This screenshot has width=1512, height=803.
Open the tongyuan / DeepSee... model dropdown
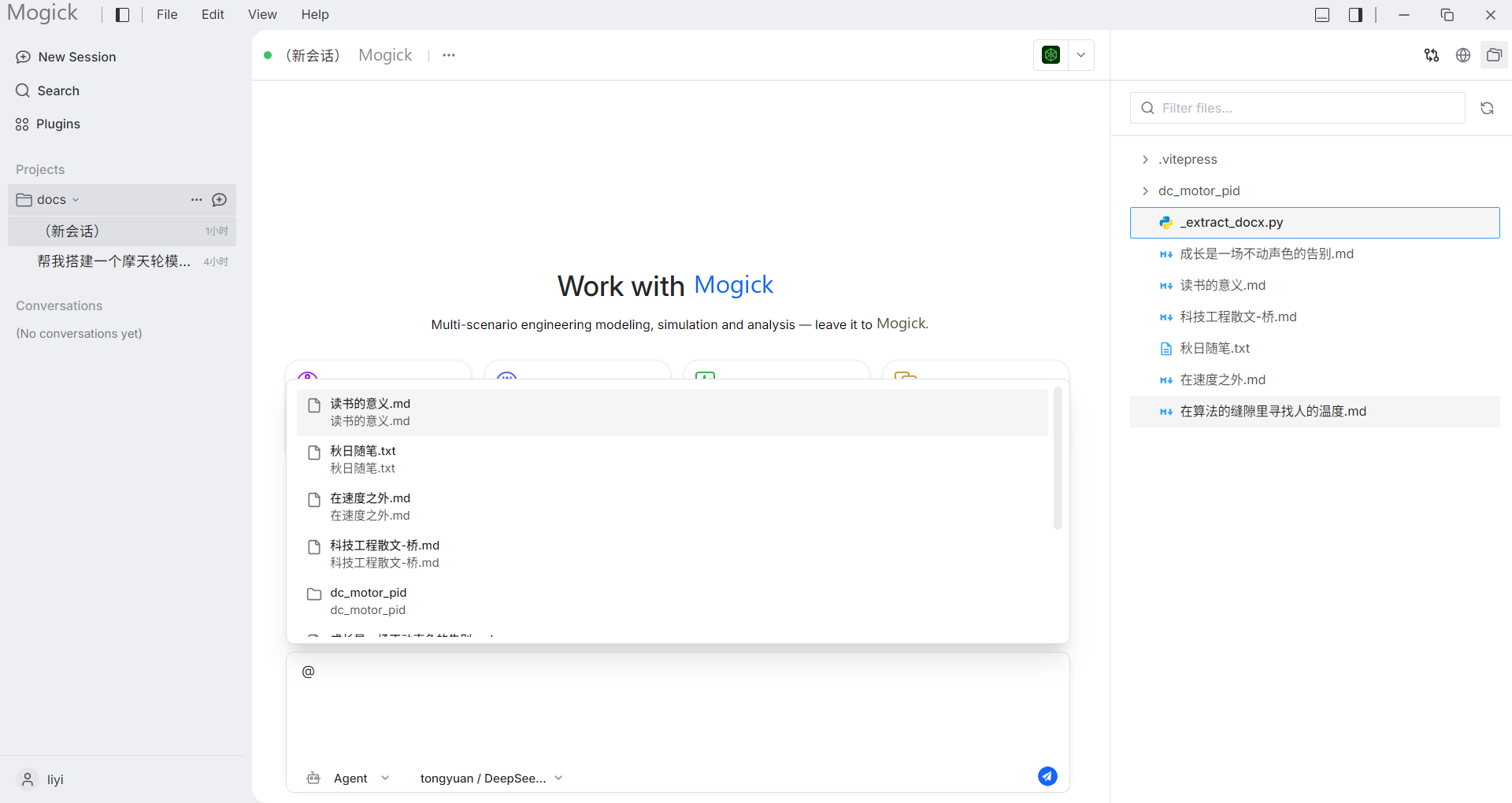[x=491, y=779]
